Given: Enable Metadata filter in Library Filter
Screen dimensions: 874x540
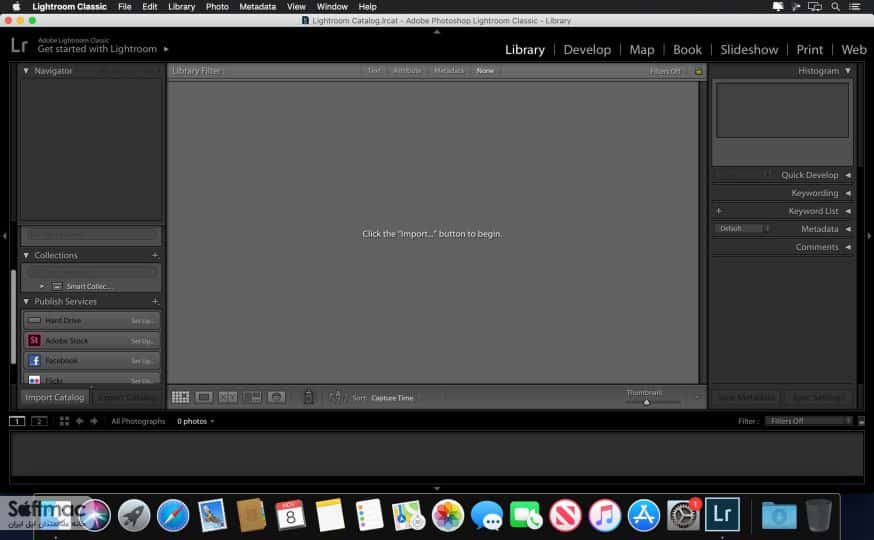Looking at the screenshot, I should pos(449,71).
